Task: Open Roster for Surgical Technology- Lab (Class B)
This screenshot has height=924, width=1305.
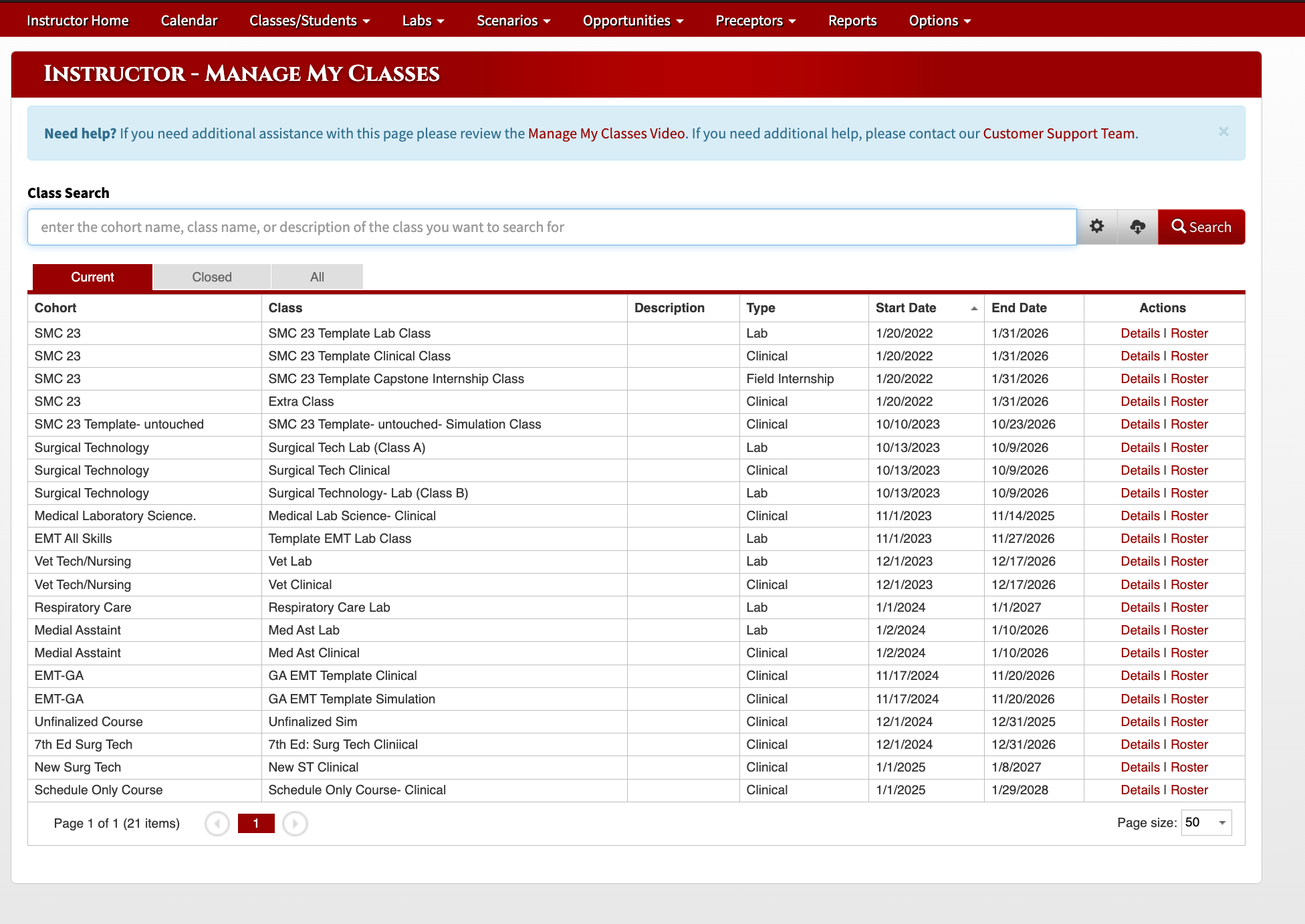Action: (1189, 493)
